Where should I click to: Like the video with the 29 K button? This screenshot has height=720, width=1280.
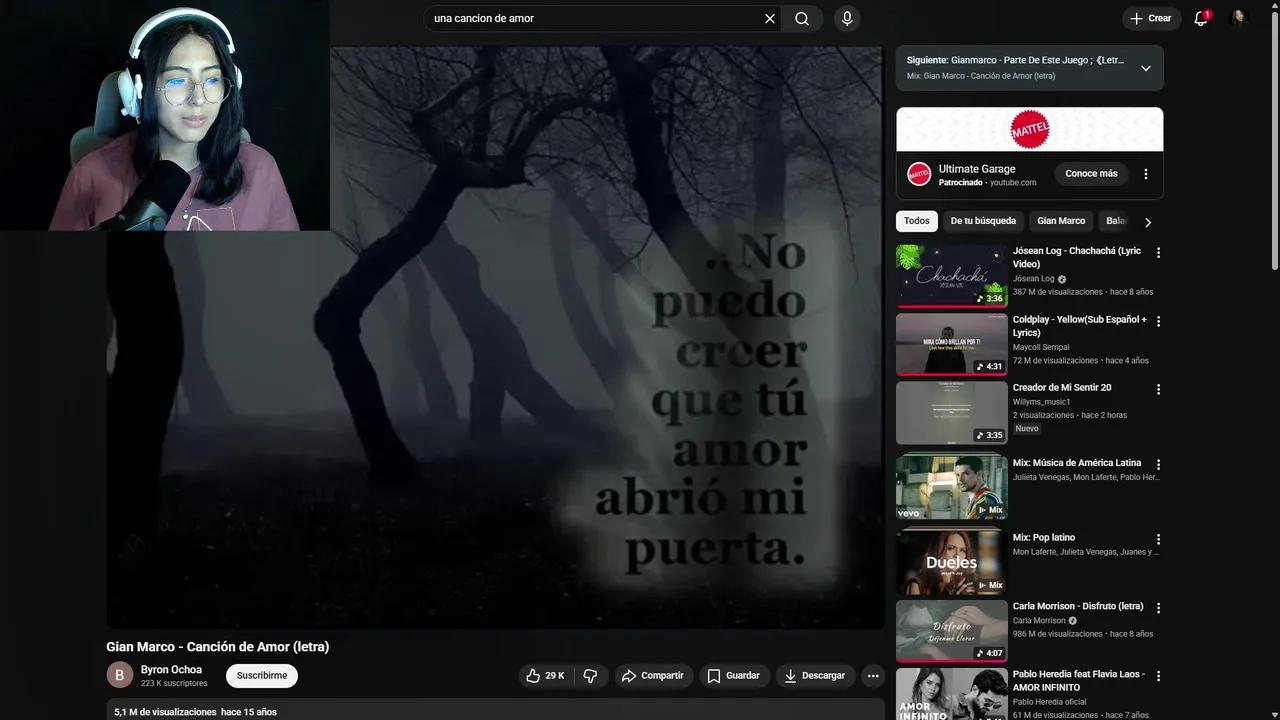545,675
